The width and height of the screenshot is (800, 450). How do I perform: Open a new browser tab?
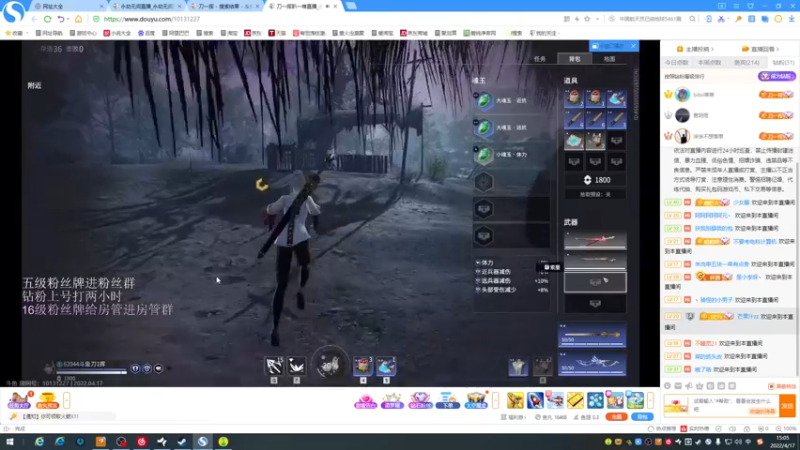[x=351, y=6]
